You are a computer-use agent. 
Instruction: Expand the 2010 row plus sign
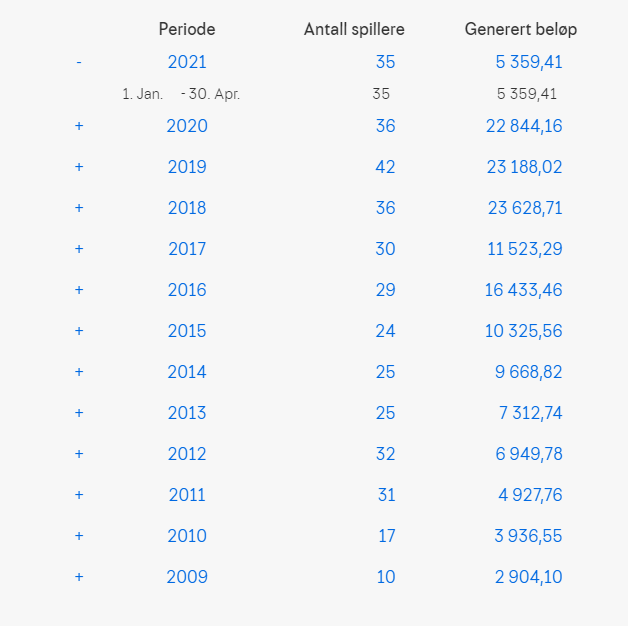click(x=79, y=536)
